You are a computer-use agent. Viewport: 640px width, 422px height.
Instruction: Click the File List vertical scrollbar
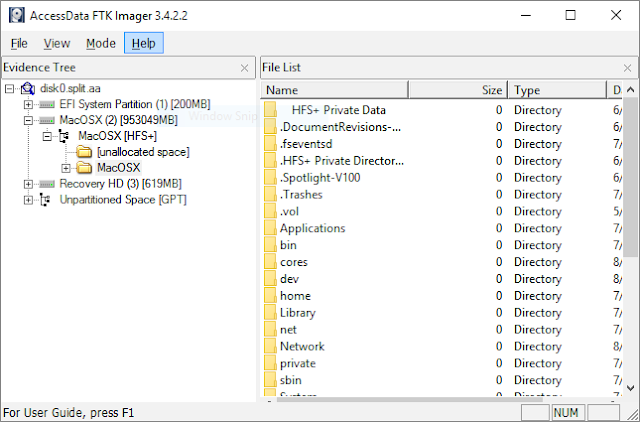point(631,240)
